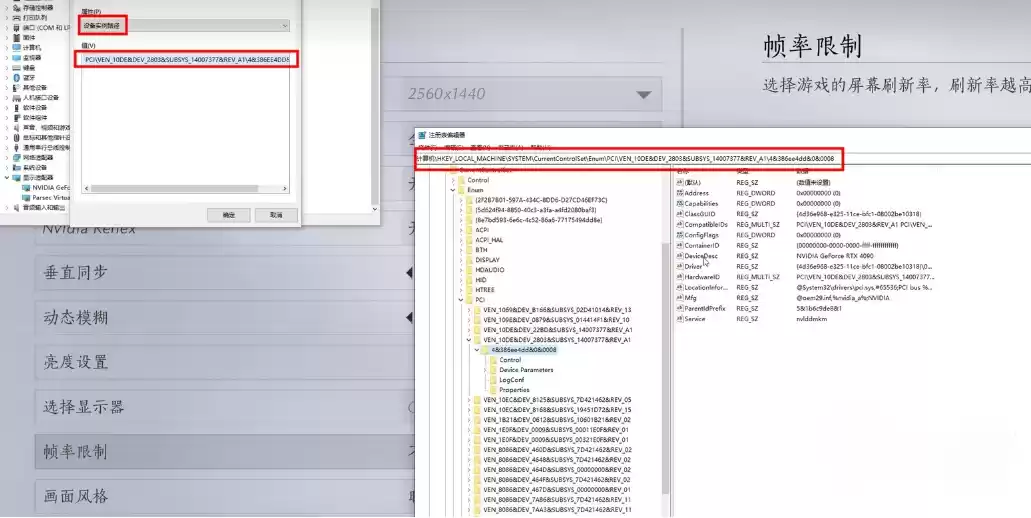Click the NVIDIA GeForce display adapter icon
The image size is (1031, 518).
[26, 187]
